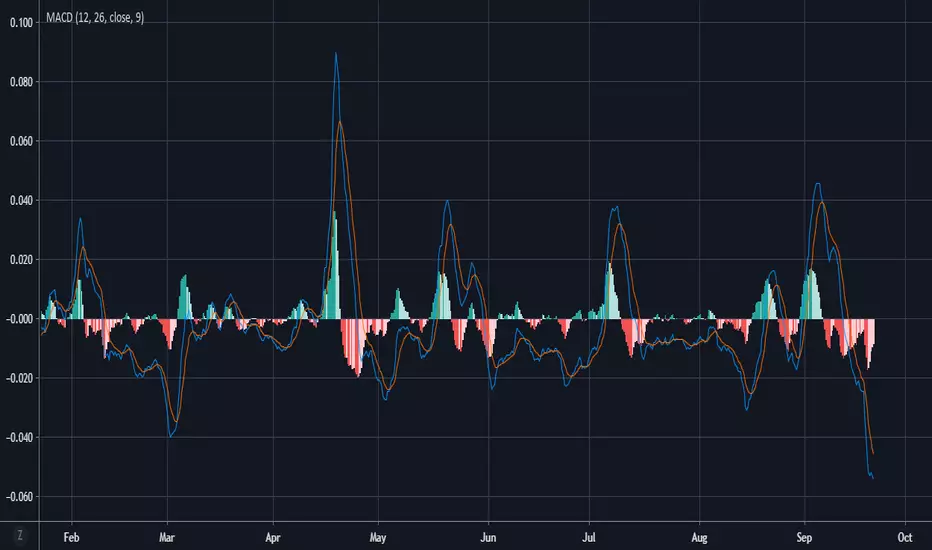Click the tallest green histogram bar in April
Screen dimensions: 932x550
coord(335,265)
